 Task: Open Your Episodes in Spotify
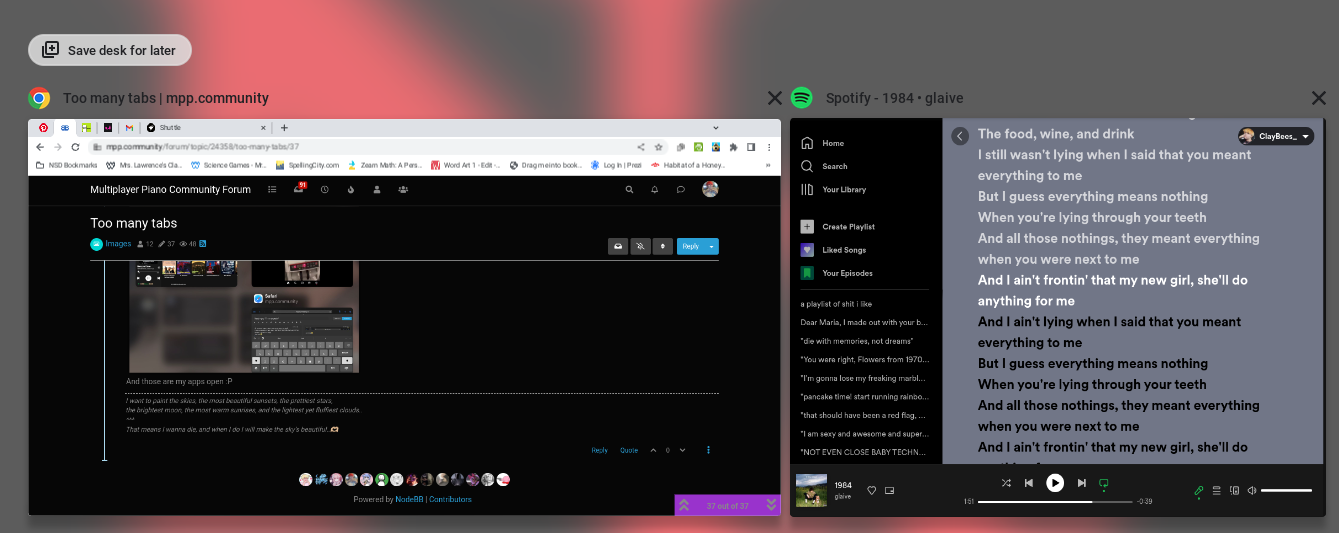836,273
